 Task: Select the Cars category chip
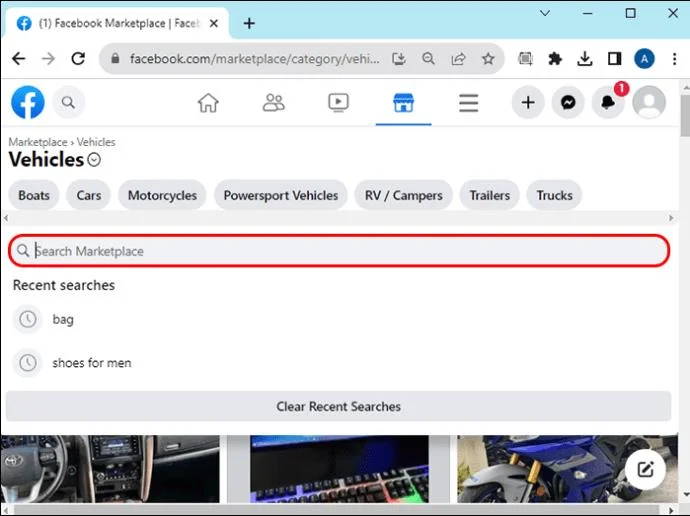[88, 195]
